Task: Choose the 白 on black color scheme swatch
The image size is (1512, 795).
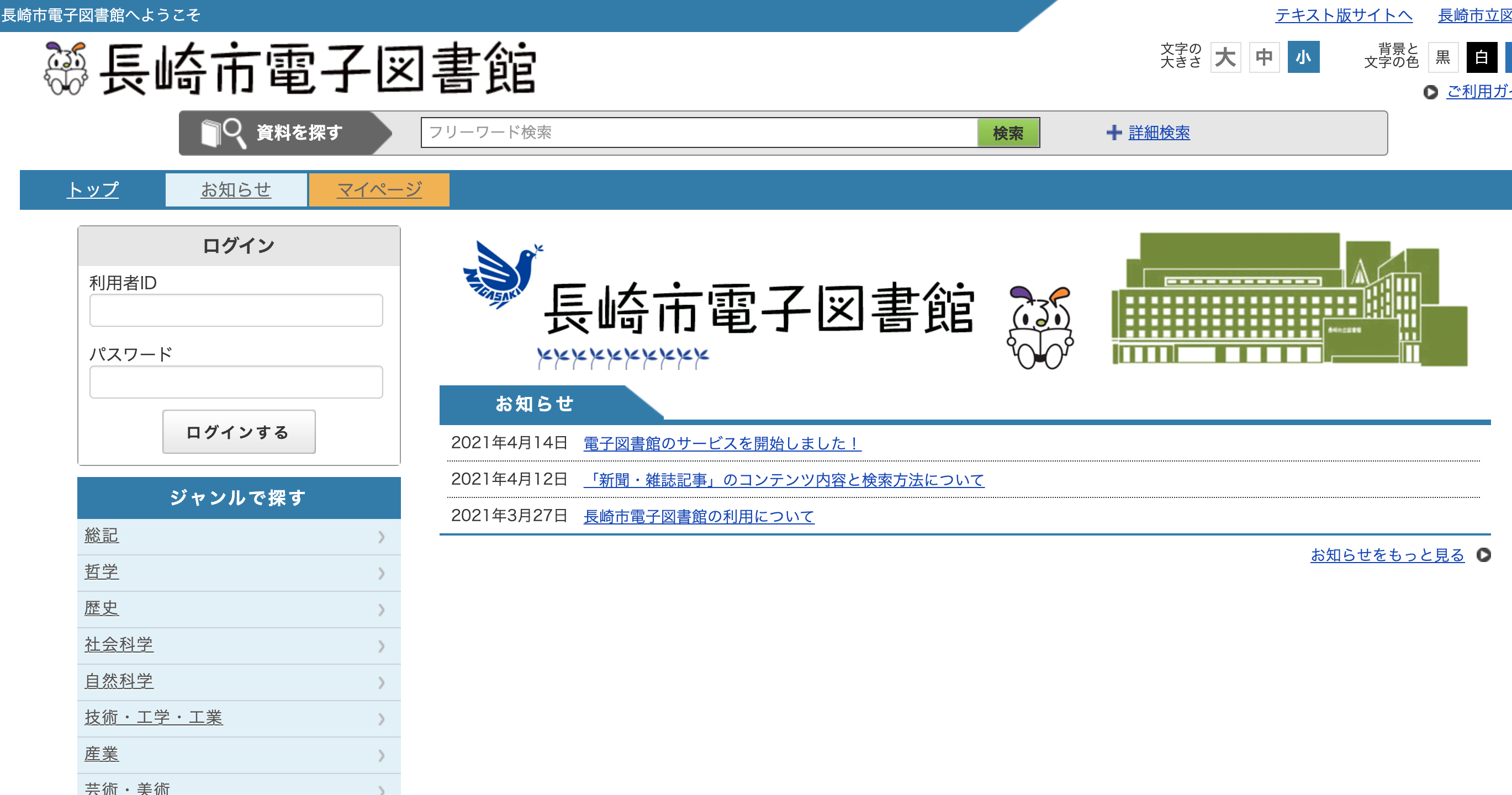Action: (1481, 57)
